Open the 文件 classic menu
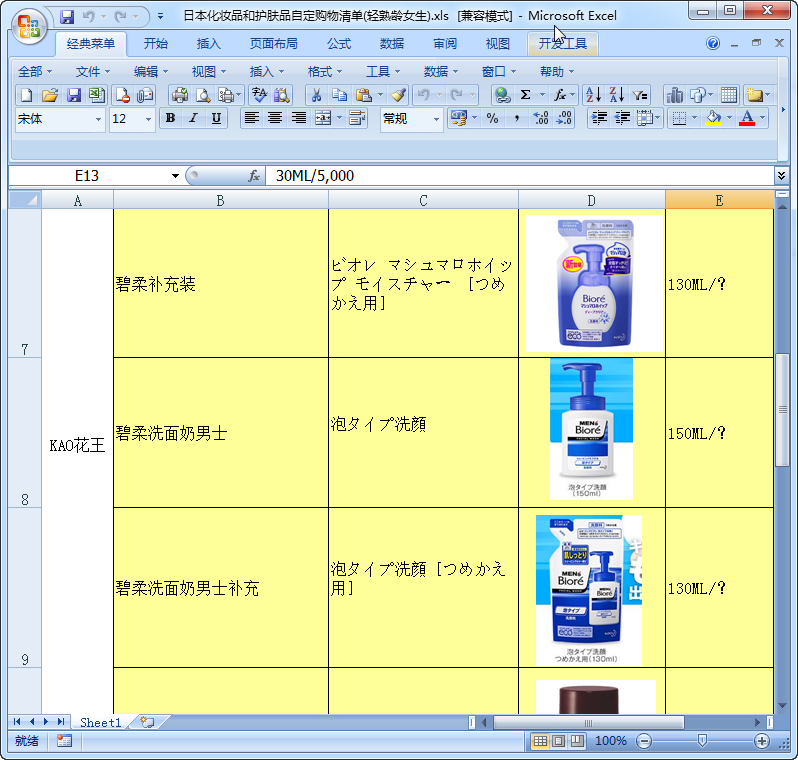Viewport: 798px width, 760px height. pyautogui.click(x=93, y=72)
